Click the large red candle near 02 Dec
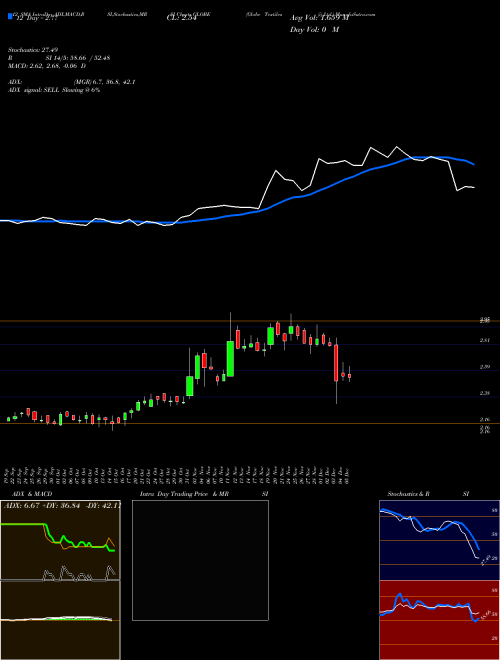 coord(336,363)
